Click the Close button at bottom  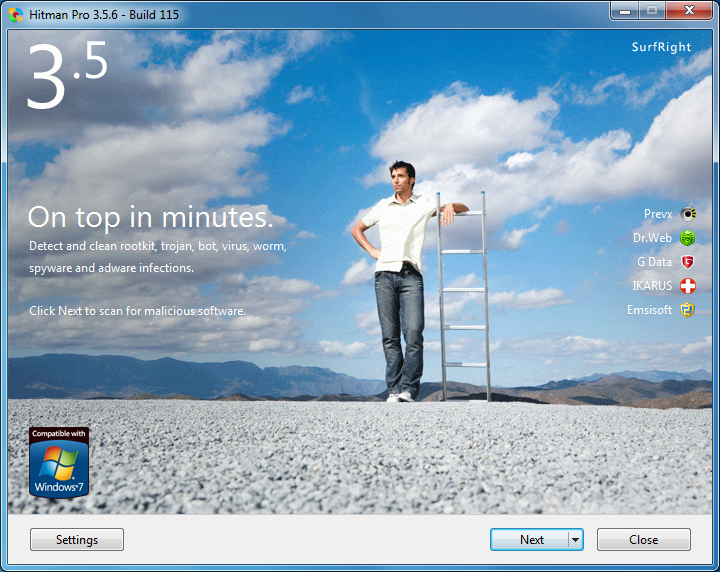[x=644, y=539]
